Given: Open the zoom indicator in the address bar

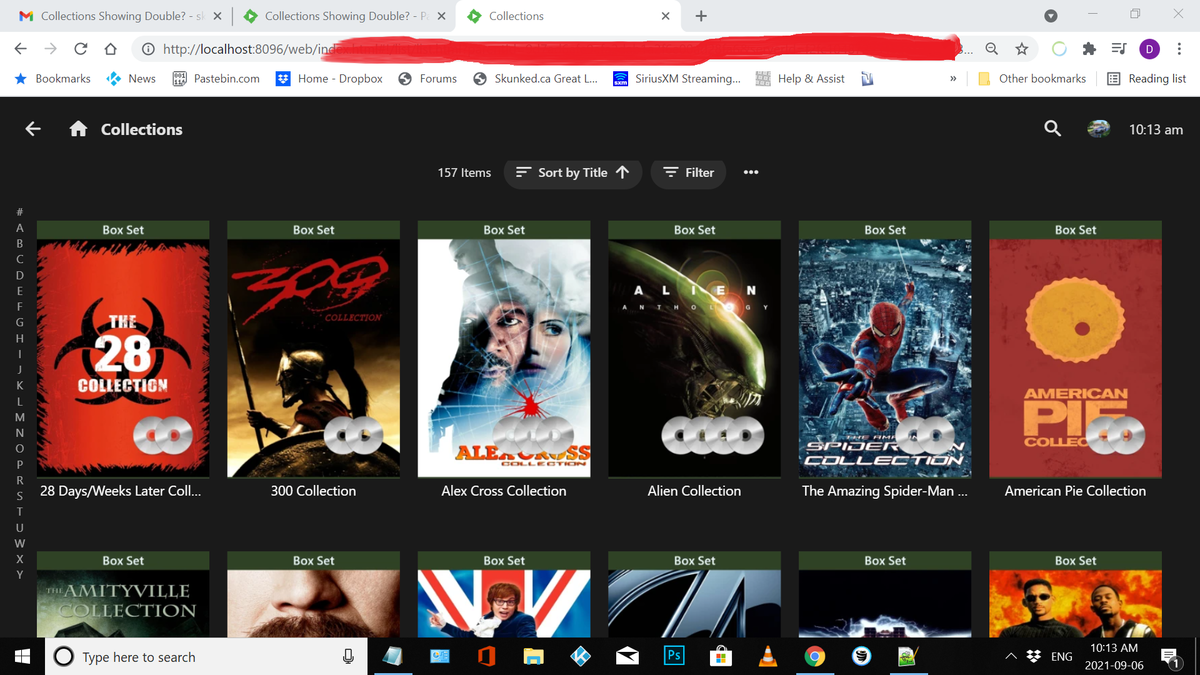Looking at the screenshot, I should [x=990, y=49].
